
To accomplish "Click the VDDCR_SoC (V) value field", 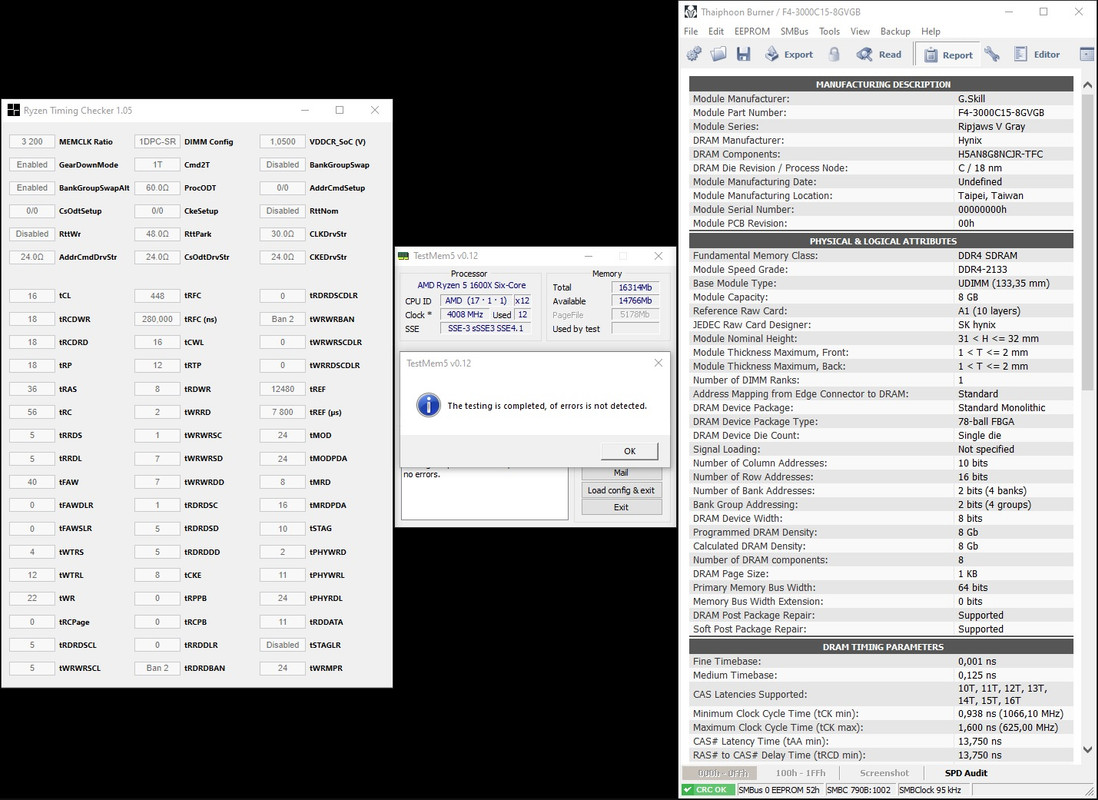I will [x=282, y=142].
